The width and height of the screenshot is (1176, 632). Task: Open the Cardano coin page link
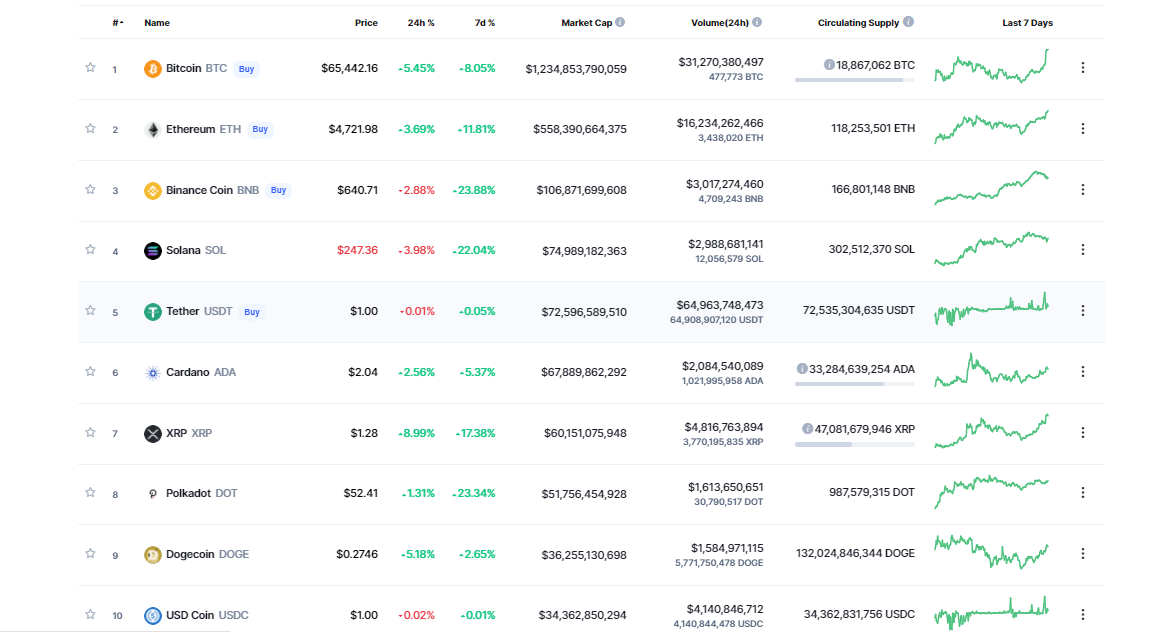point(201,373)
